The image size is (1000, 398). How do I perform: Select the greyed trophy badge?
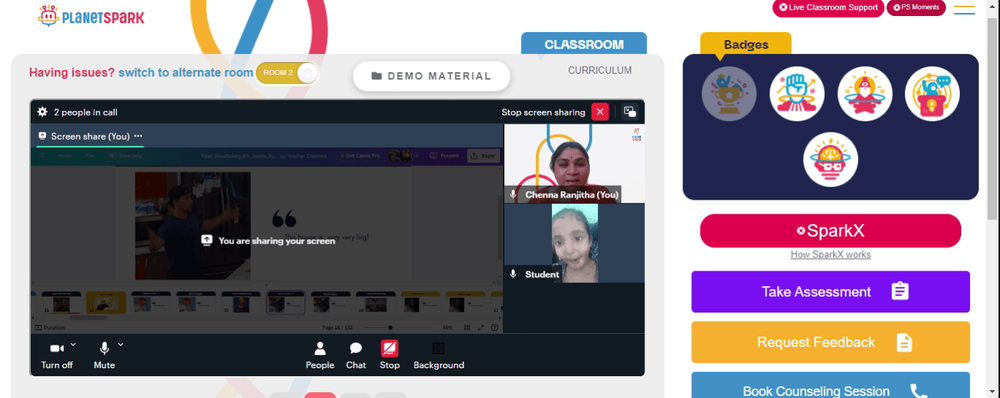(x=729, y=94)
